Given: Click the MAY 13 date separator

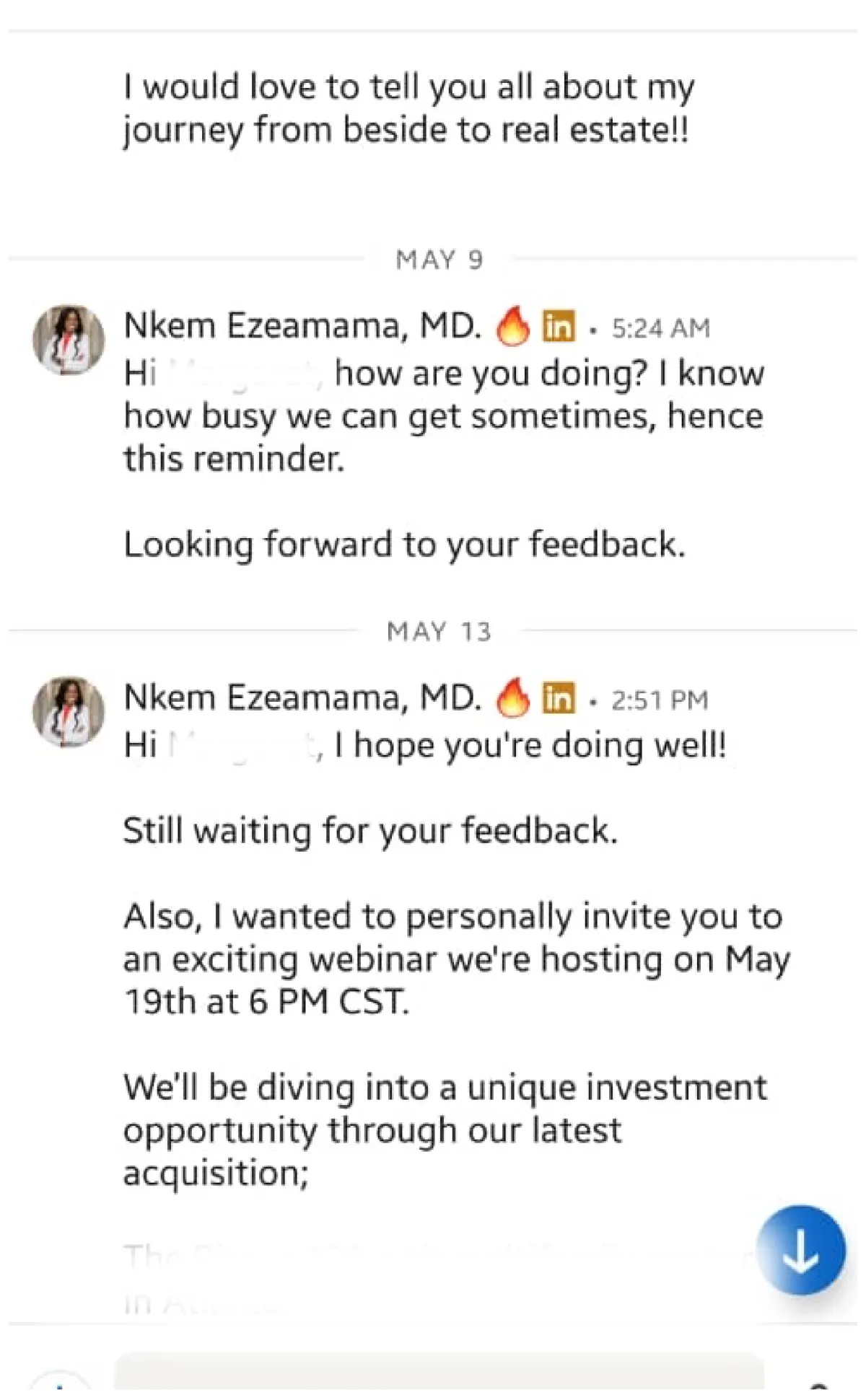Looking at the screenshot, I should 439,632.
